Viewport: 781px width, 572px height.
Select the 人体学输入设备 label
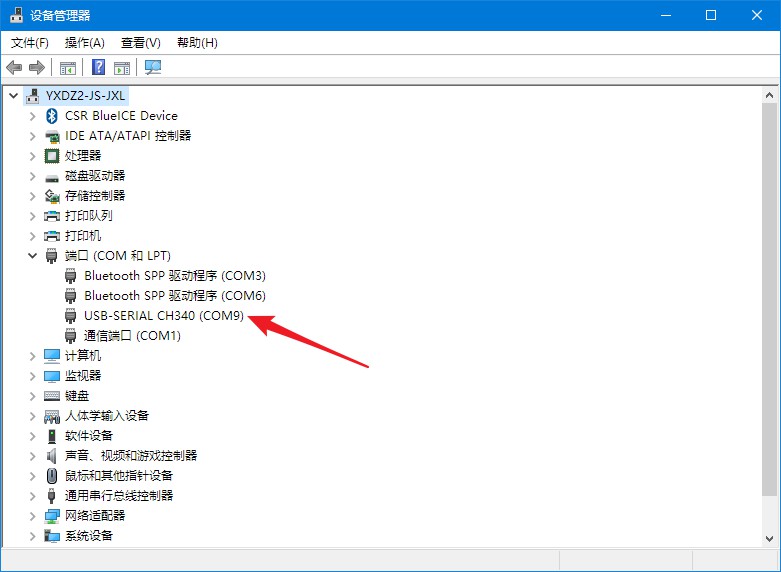tap(107, 416)
